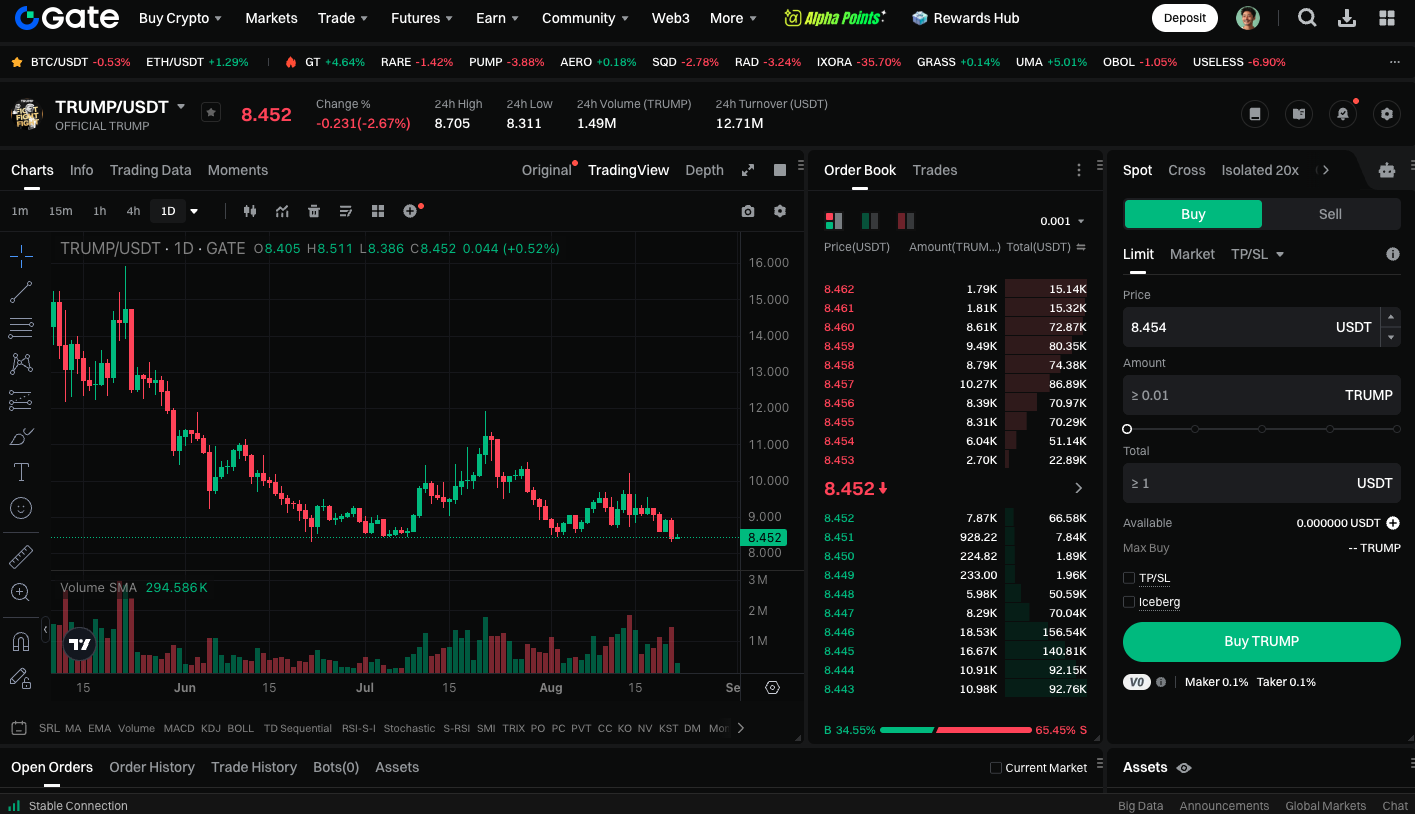
Task: Expand the Trade menu
Action: [x=343, y=18]
